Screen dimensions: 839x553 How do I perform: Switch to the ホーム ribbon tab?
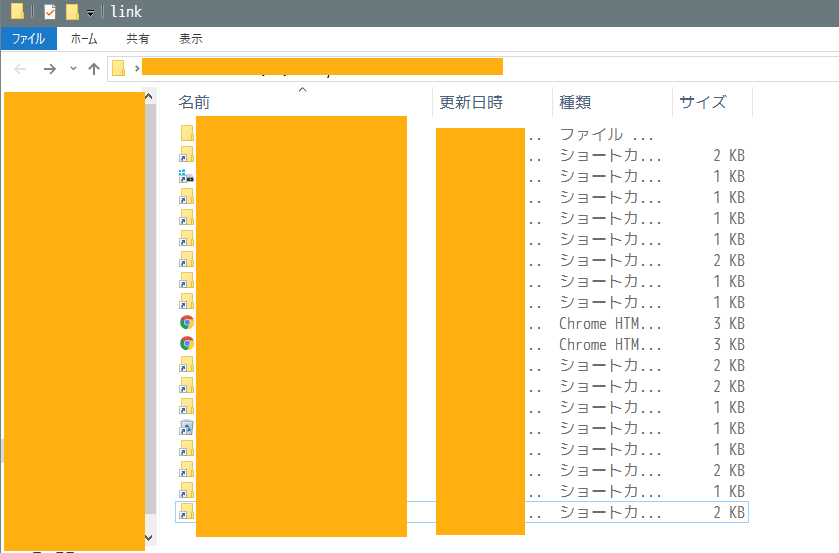pos(84,39)
